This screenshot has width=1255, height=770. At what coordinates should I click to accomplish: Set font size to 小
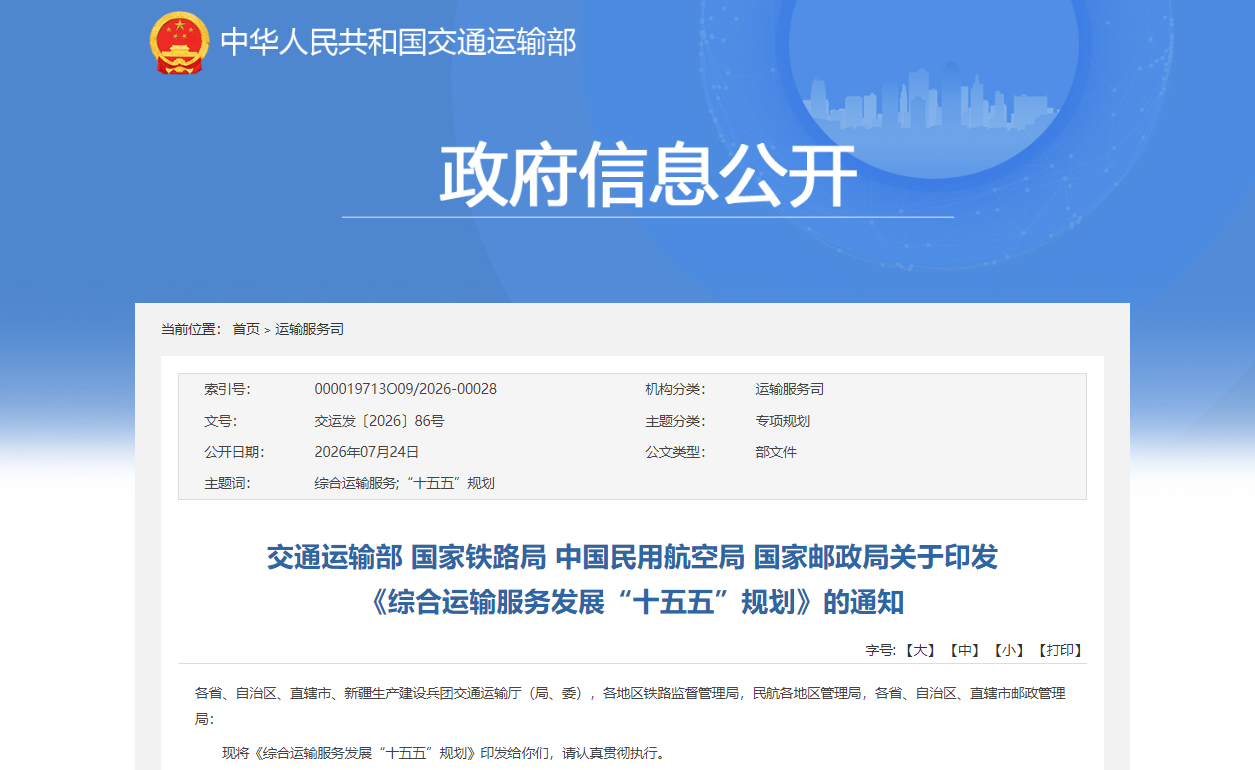(1008, 650)
